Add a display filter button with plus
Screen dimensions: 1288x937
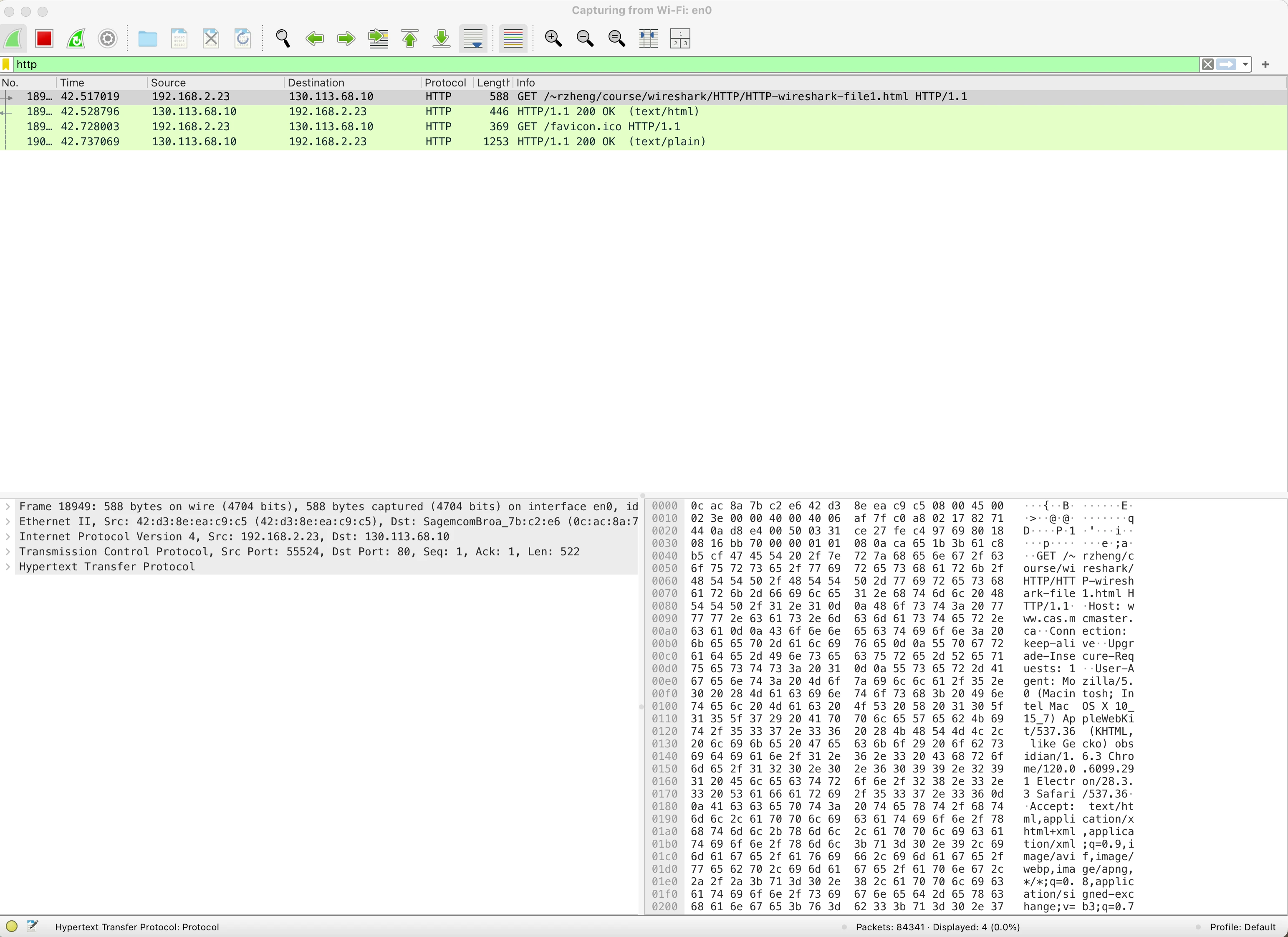(1265, 64)
